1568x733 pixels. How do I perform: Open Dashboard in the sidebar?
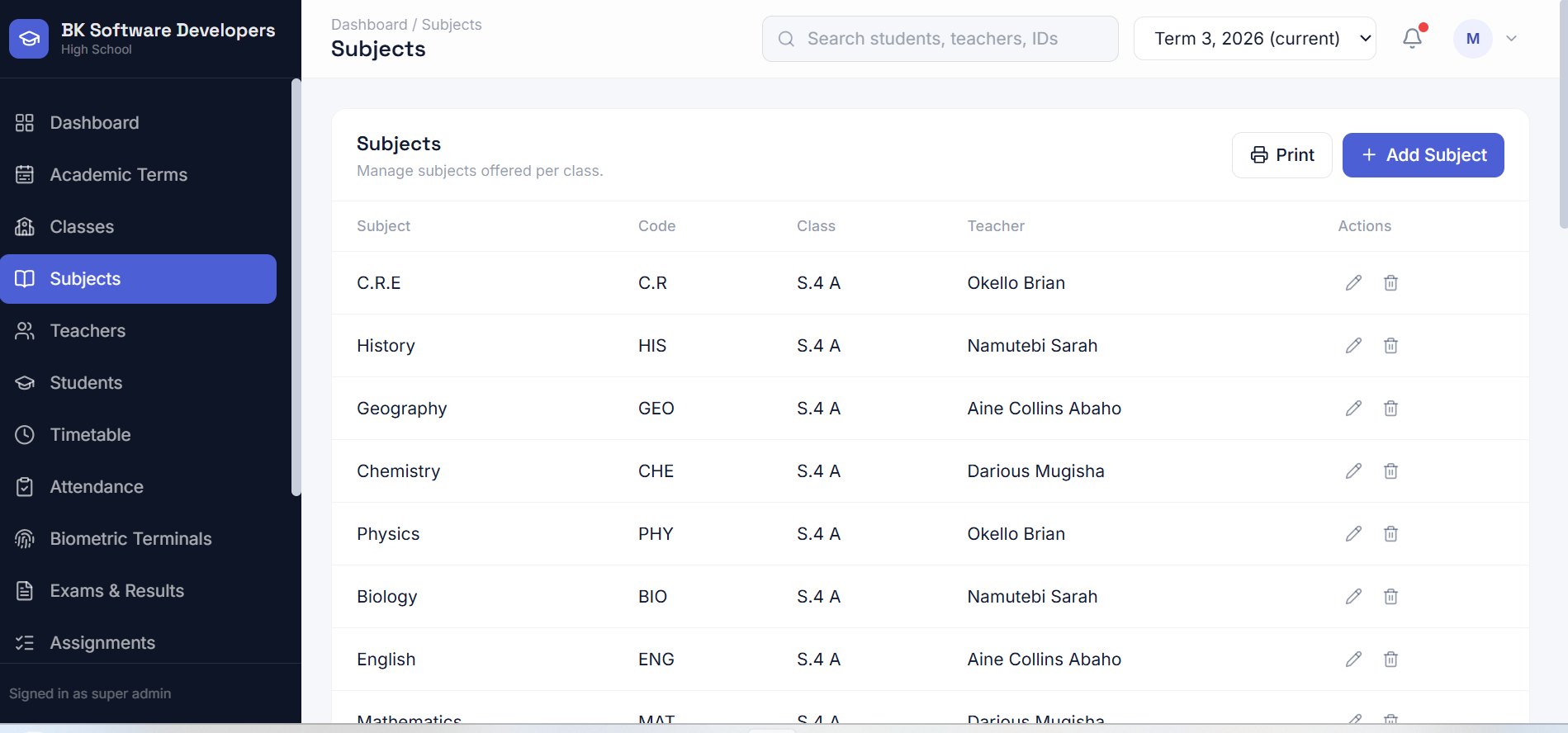click(x=138, y=123)
